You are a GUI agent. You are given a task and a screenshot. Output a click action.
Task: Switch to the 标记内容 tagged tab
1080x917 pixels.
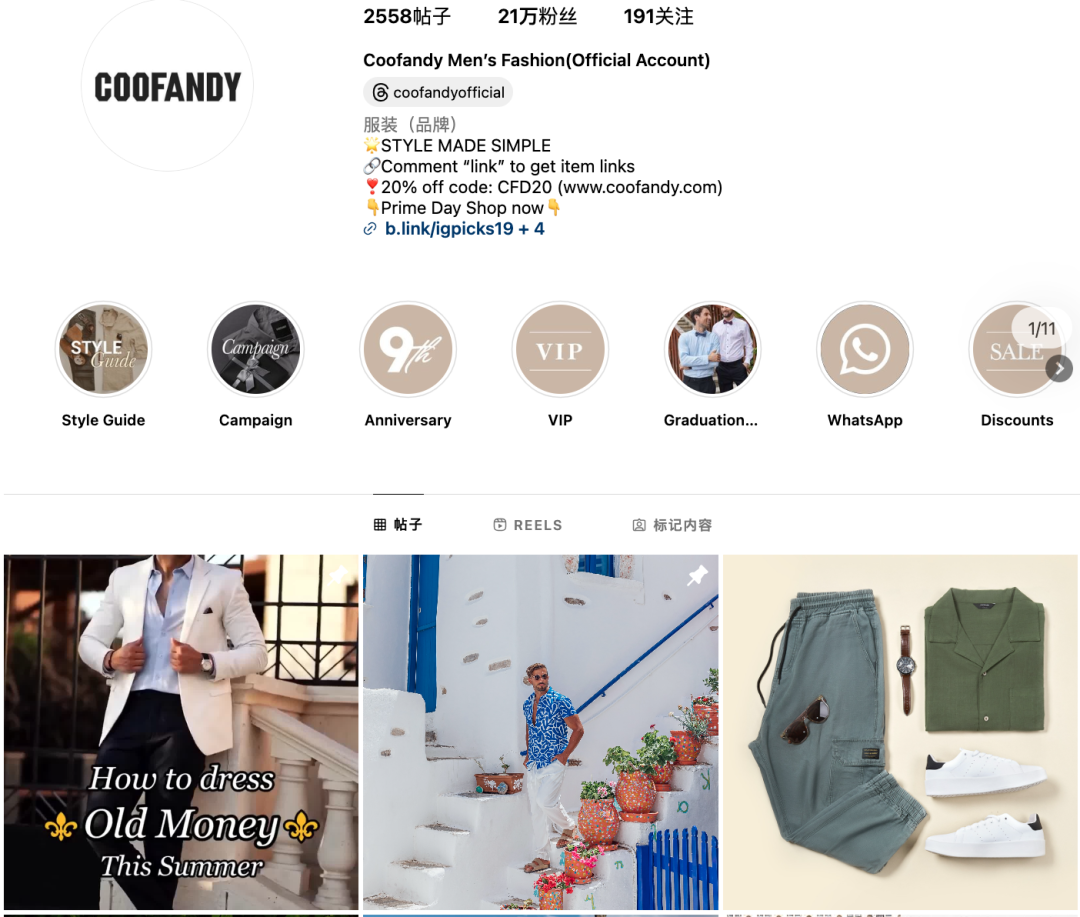pos(672,525)
